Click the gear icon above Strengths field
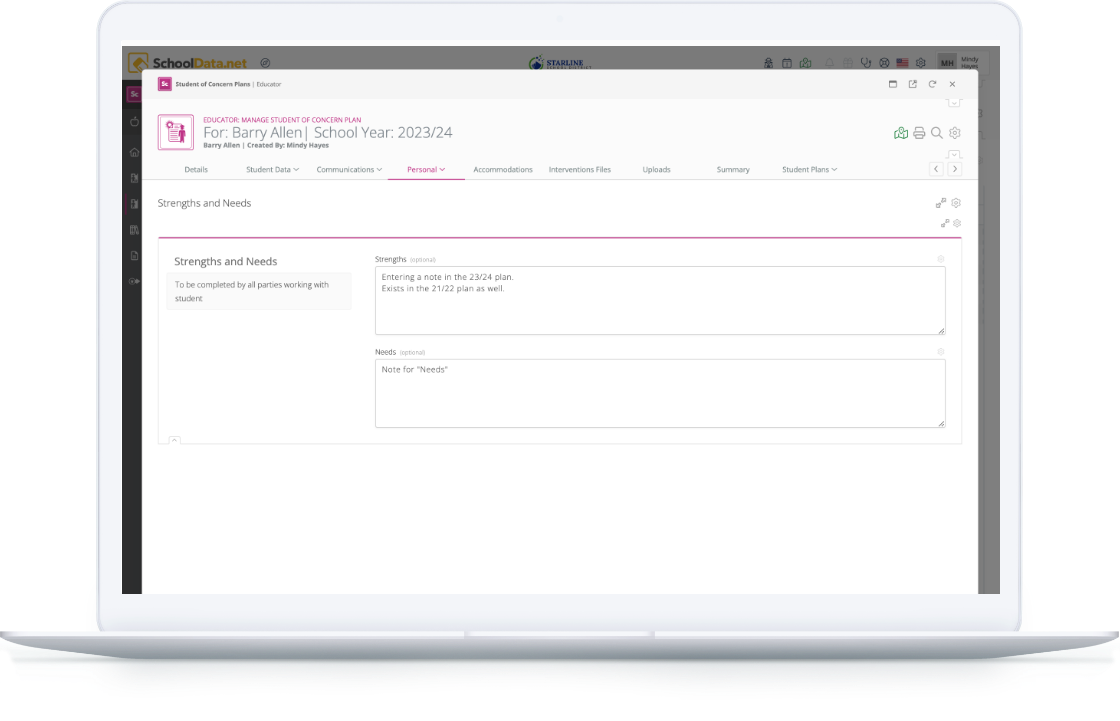Image resolution: width=1120 pixels, height=721 pixels. click(941, 259)
